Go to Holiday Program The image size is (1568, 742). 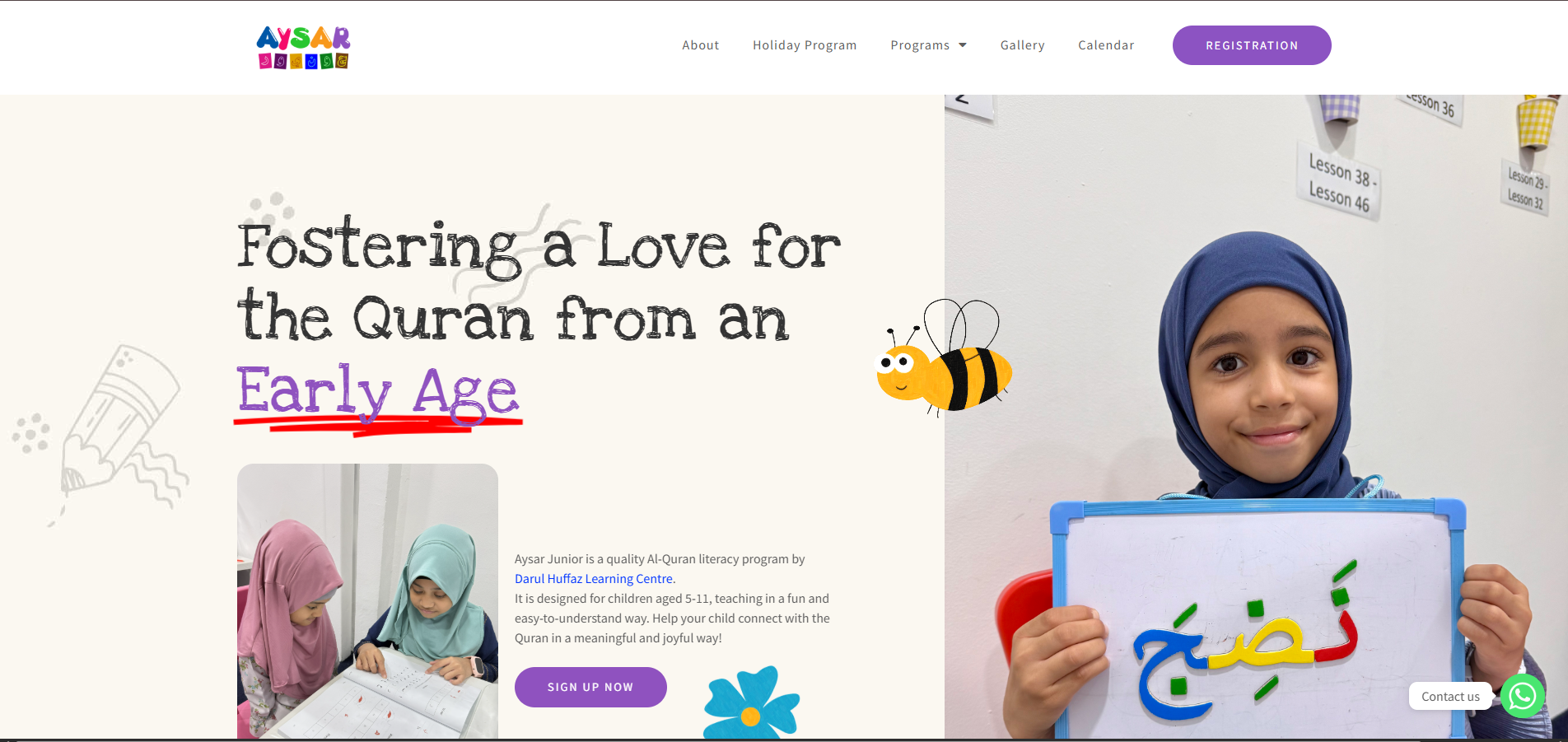[805, 45]
